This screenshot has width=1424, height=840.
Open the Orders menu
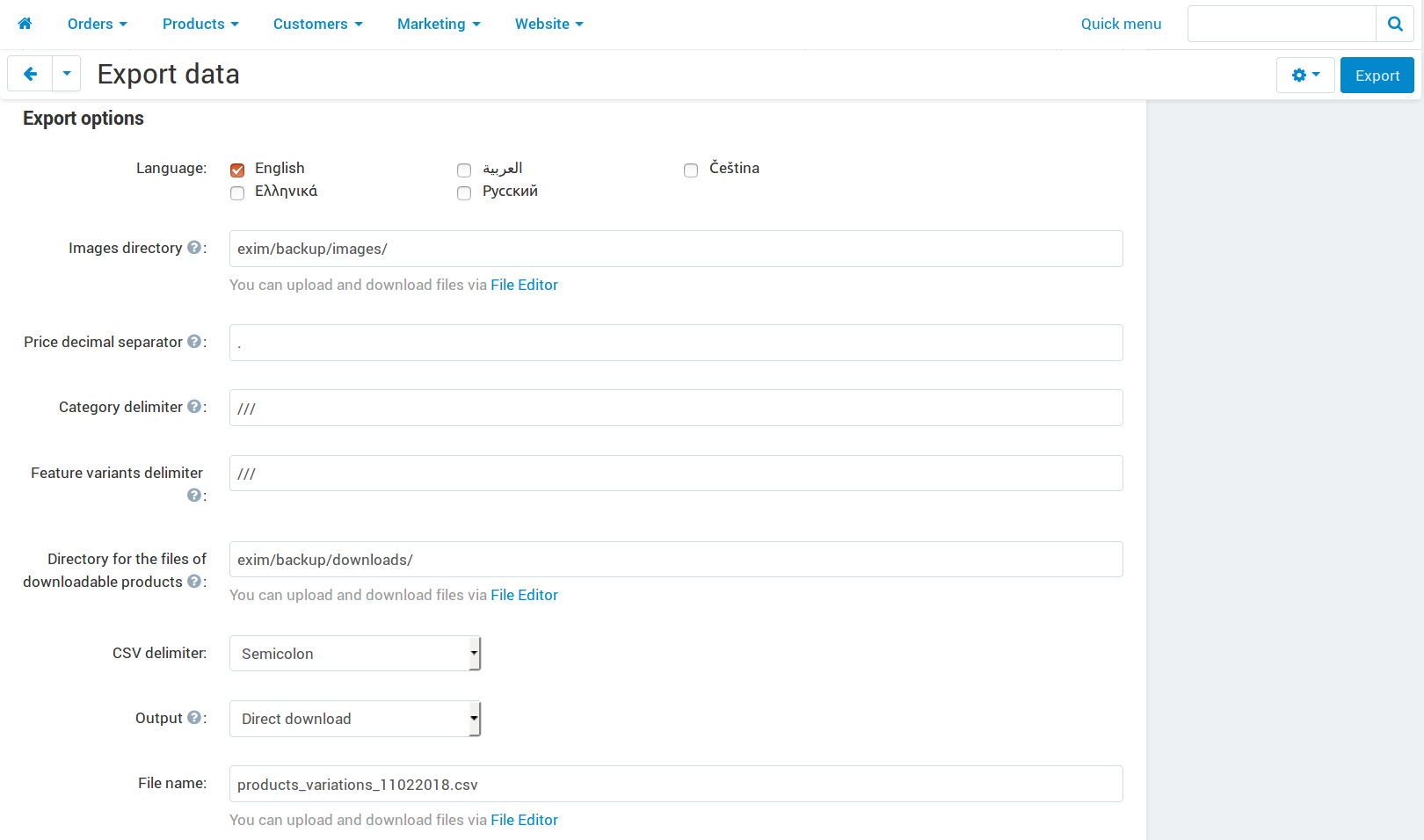98,24
